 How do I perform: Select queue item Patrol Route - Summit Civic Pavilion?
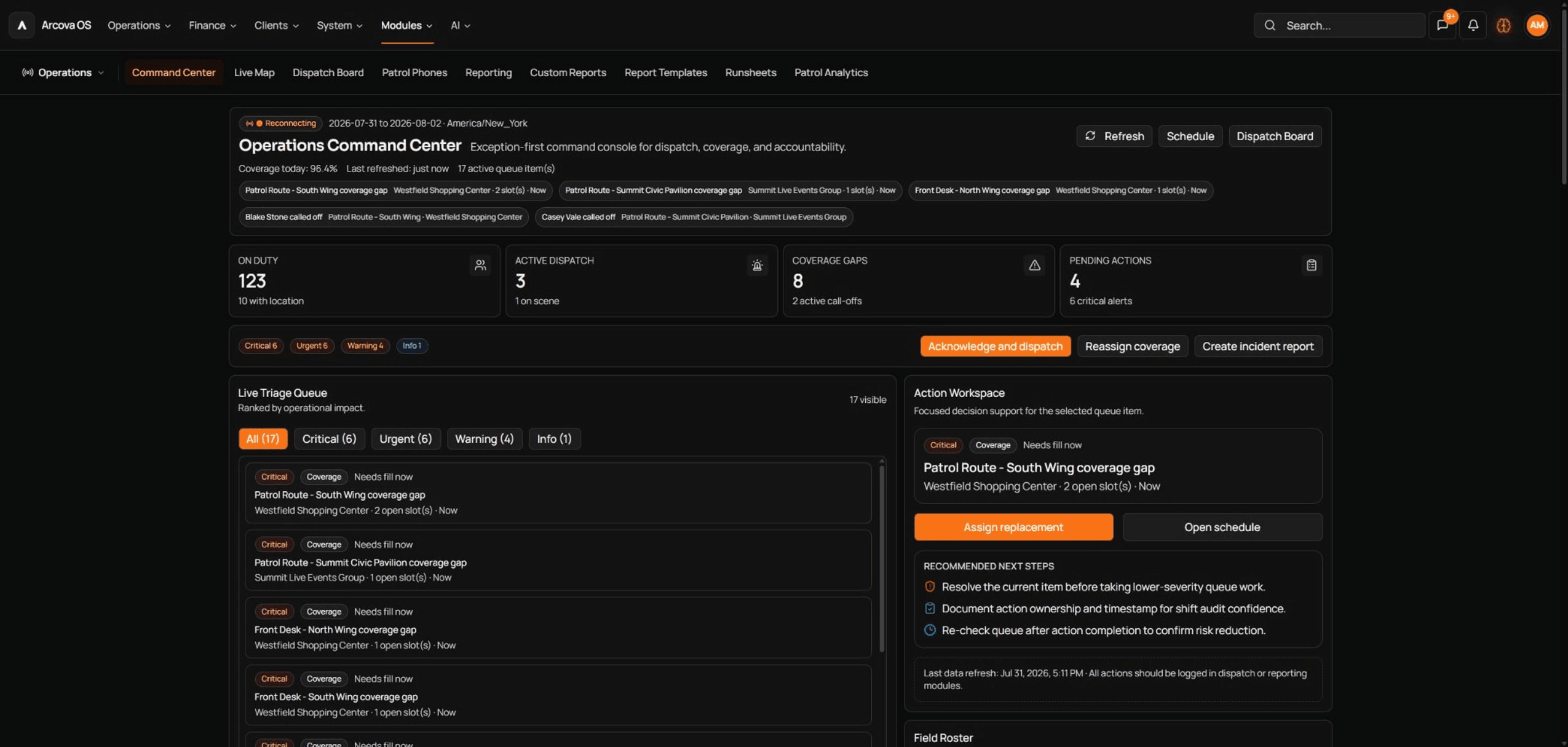[558, 560]
